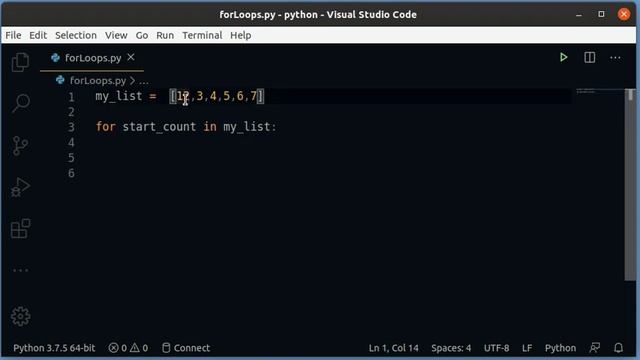Click line number 6 in the gutter
The width and height of the screenshot is (640, 360).
[x=71, y=173]
